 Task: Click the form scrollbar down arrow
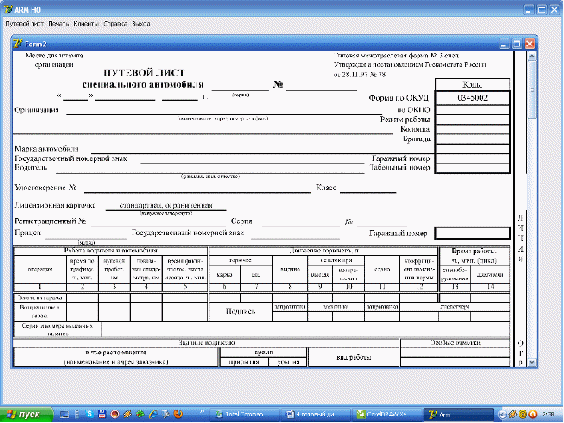[532, 362]
